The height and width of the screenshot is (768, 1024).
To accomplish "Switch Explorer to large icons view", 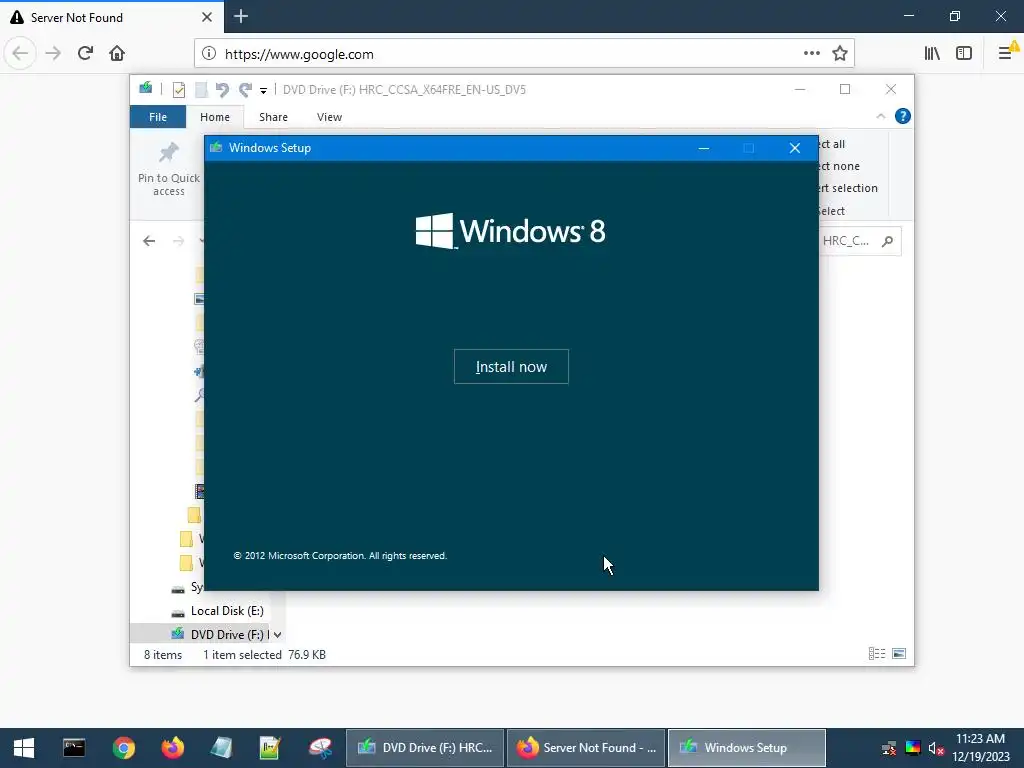I will 899,654.
